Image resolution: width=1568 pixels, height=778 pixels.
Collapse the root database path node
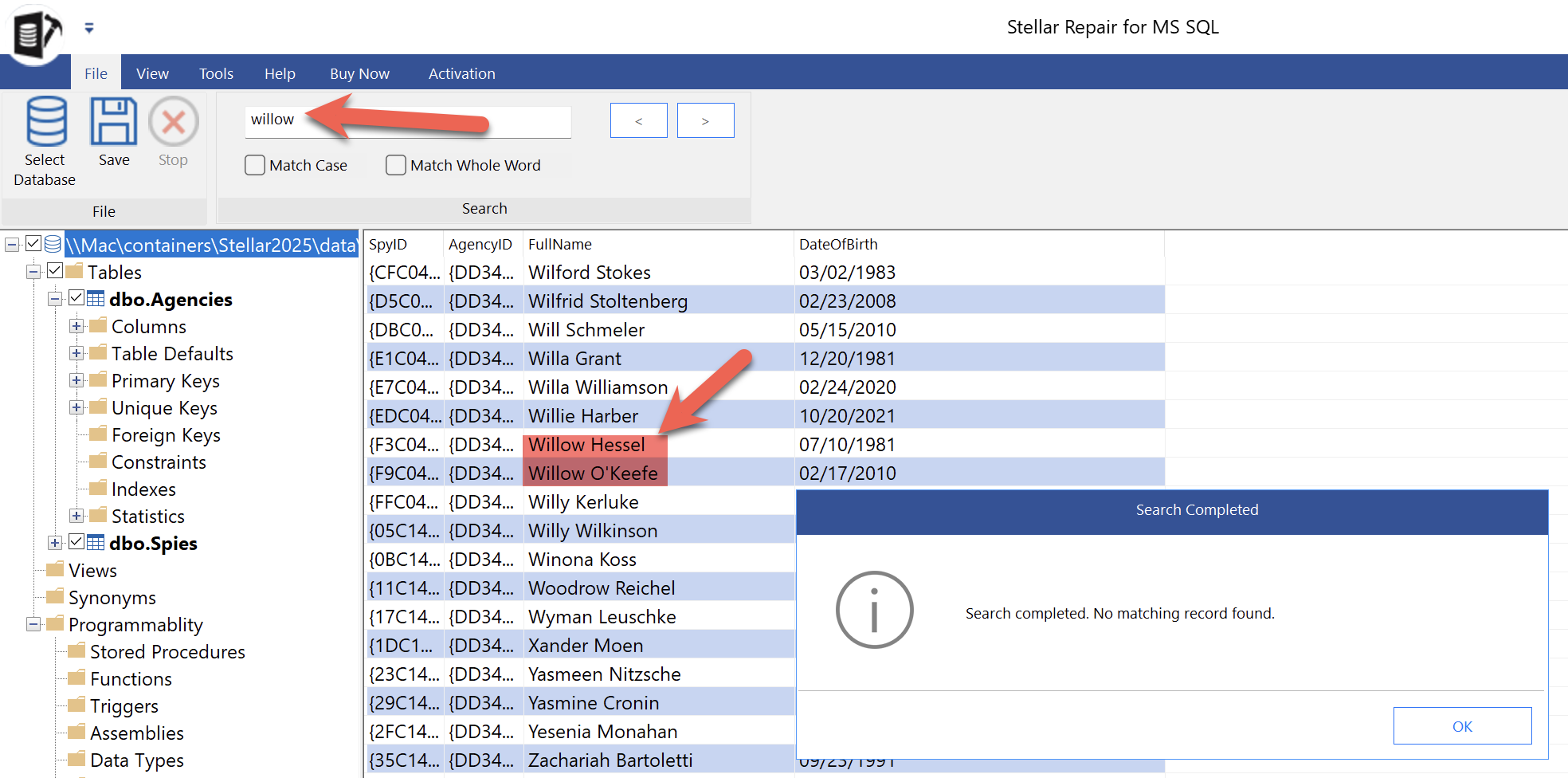(x=13, y=245)
